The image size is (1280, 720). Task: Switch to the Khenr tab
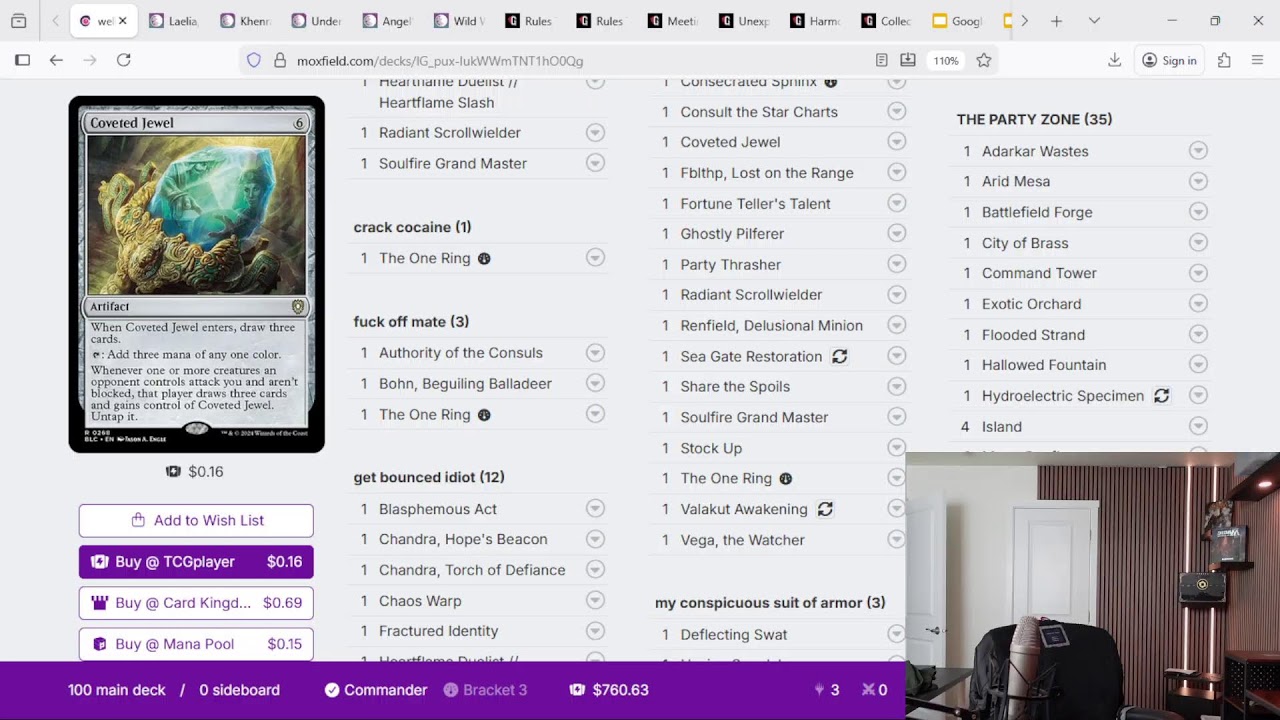[247, 21]
